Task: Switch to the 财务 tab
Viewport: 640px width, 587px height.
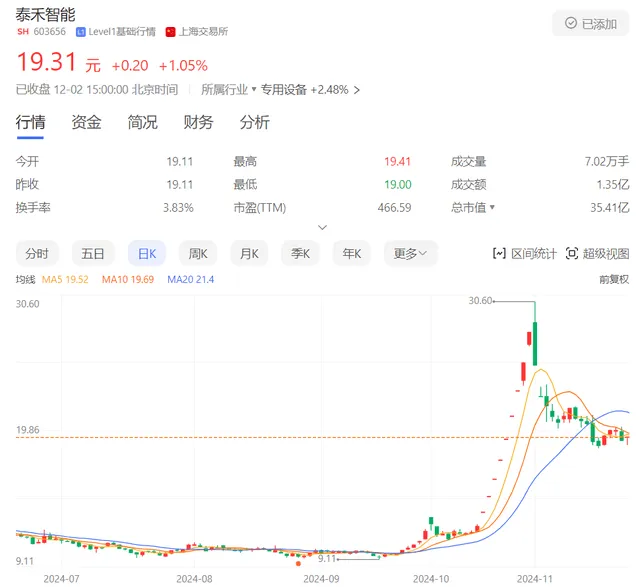Action: (198, 123)
